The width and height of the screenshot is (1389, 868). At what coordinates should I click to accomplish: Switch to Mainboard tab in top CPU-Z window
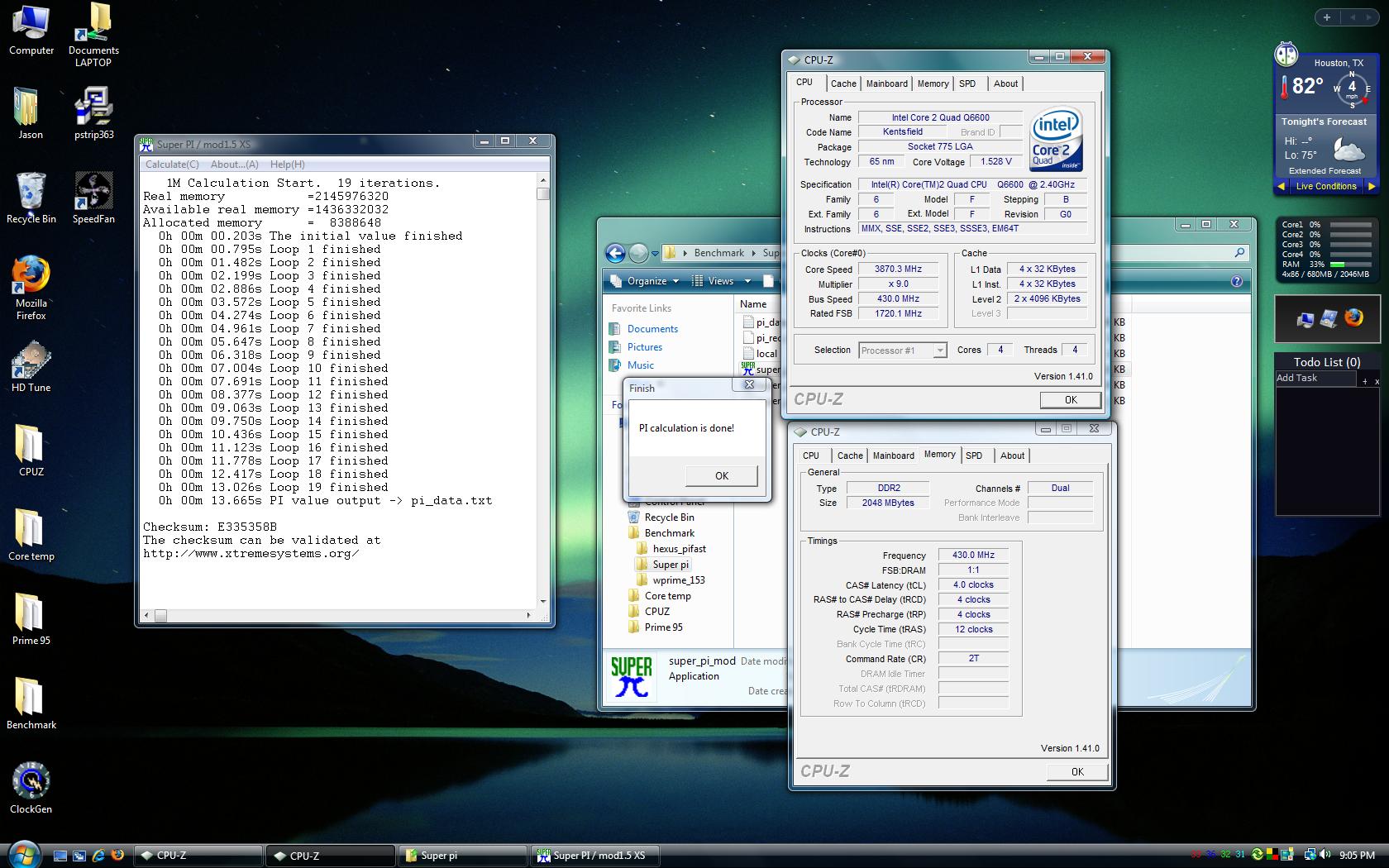[886, 83]
